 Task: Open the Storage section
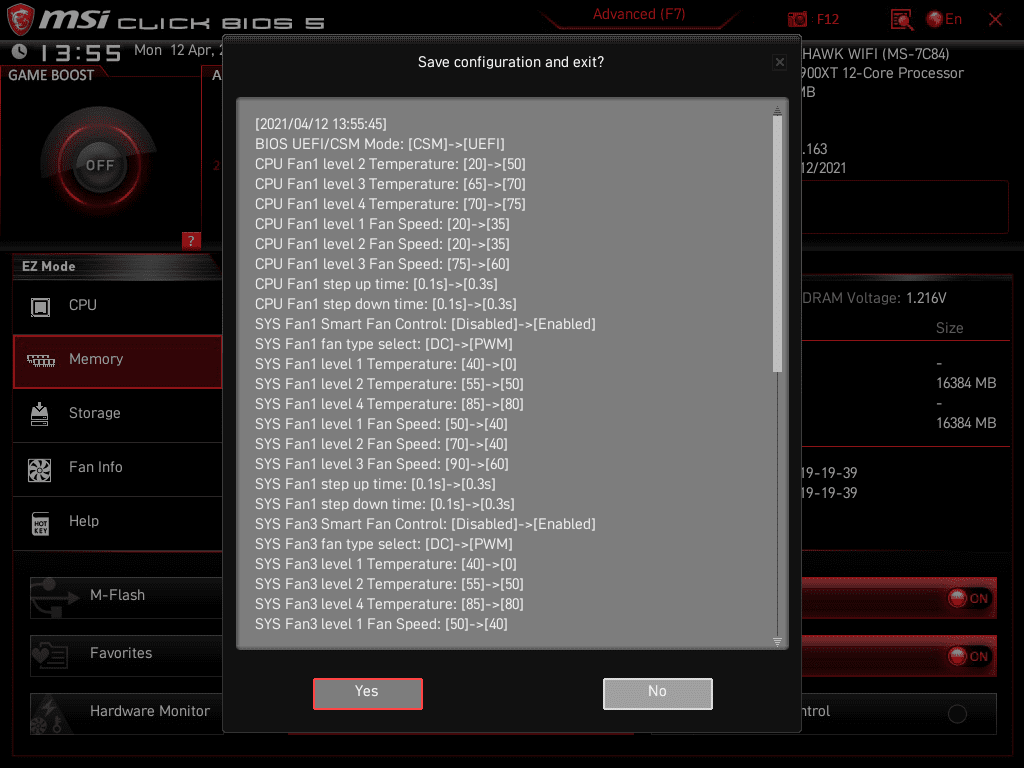[x=118, y=415]
